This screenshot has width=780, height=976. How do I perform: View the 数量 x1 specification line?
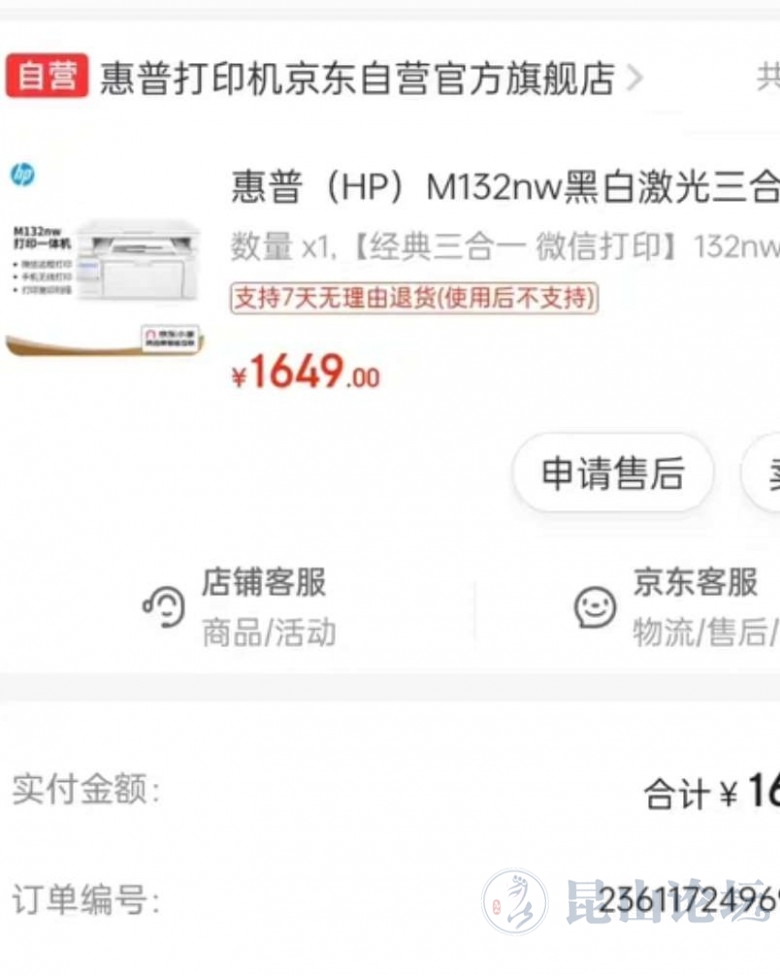point(505,246)
